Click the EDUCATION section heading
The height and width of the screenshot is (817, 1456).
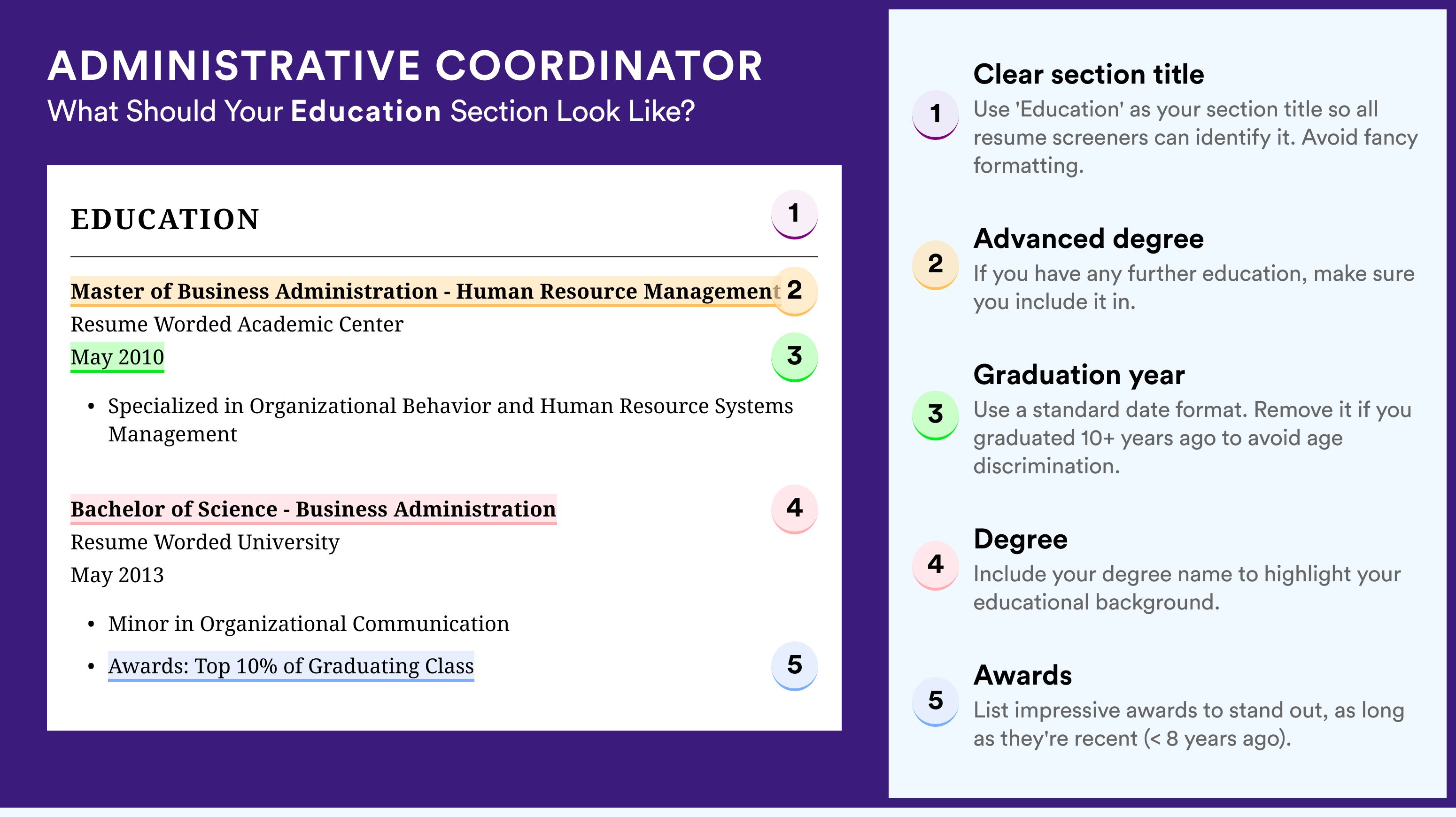164,219
